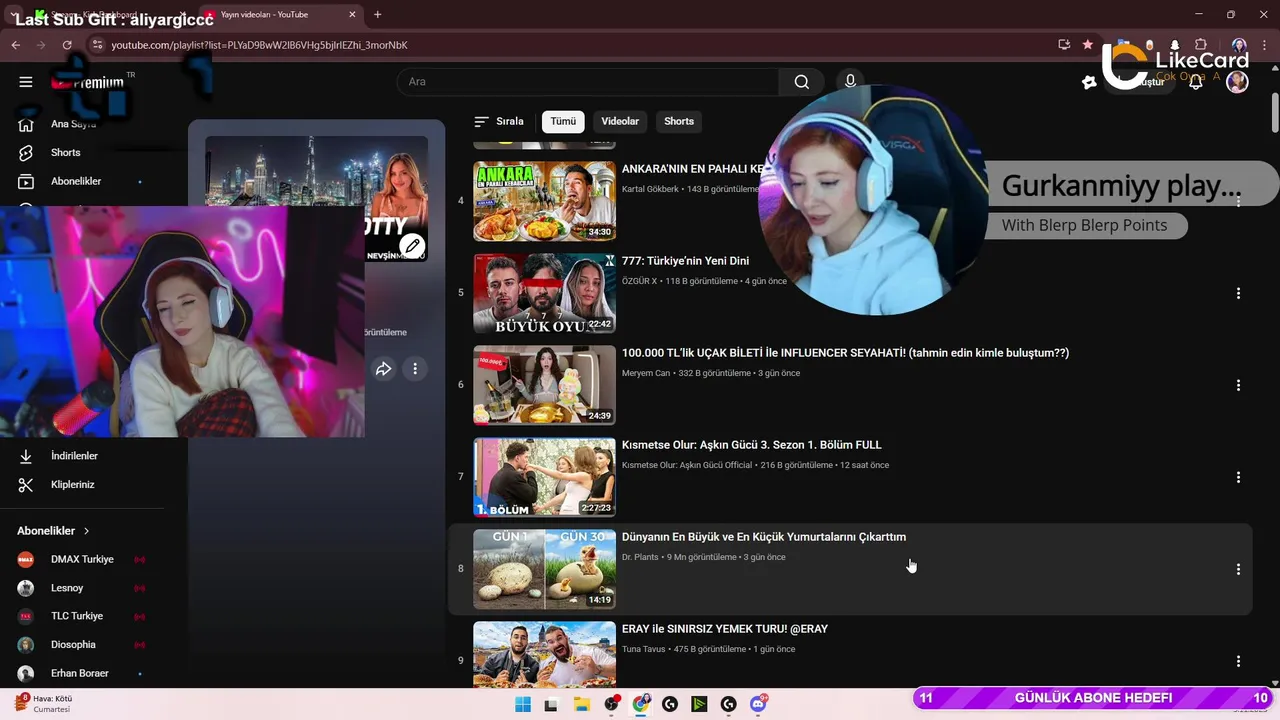Select the Videolar filter chip
1280x720 pixels.
(620, 121)
